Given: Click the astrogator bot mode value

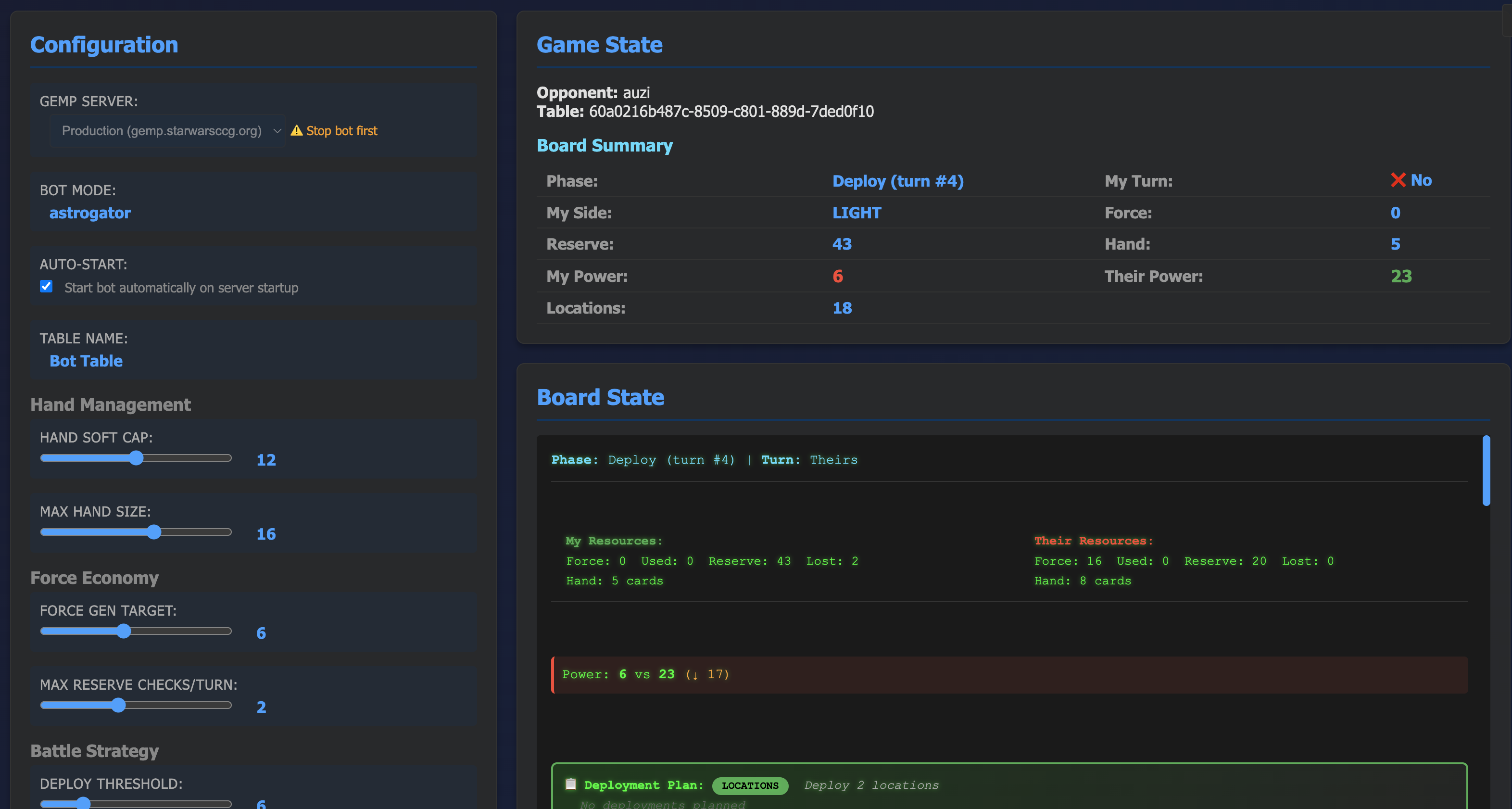Looking at the screenshot, I should (x=90, y=213).
